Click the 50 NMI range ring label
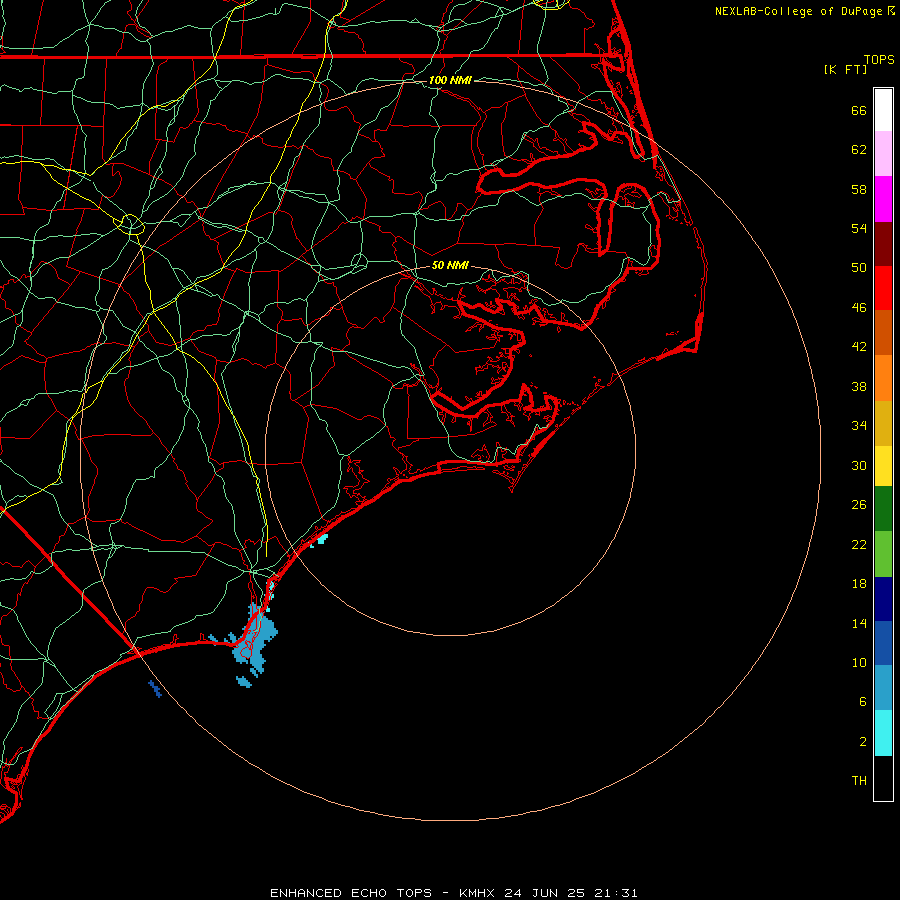The height and width of the screenshot is (900, 900). point(450,265)
